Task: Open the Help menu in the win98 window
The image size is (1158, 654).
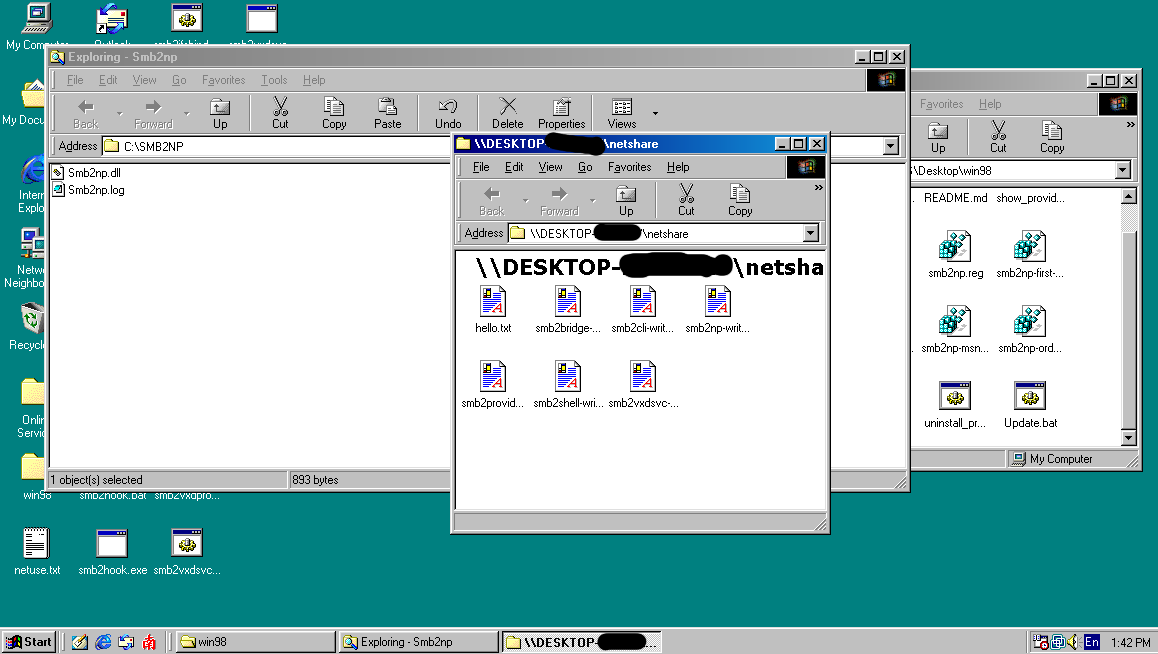Action: coord(990,104)
